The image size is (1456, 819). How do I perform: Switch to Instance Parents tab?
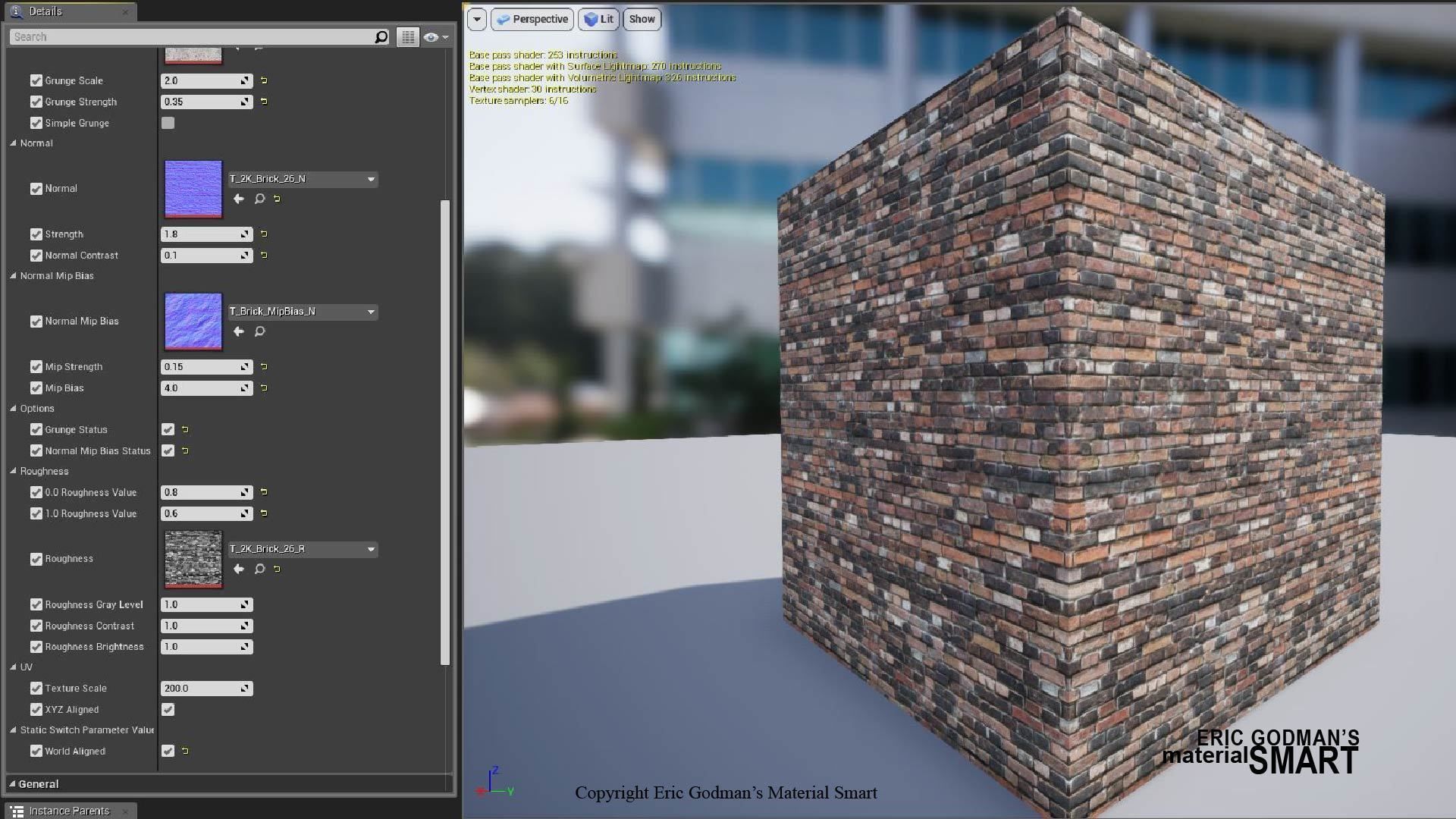point(70,811)
